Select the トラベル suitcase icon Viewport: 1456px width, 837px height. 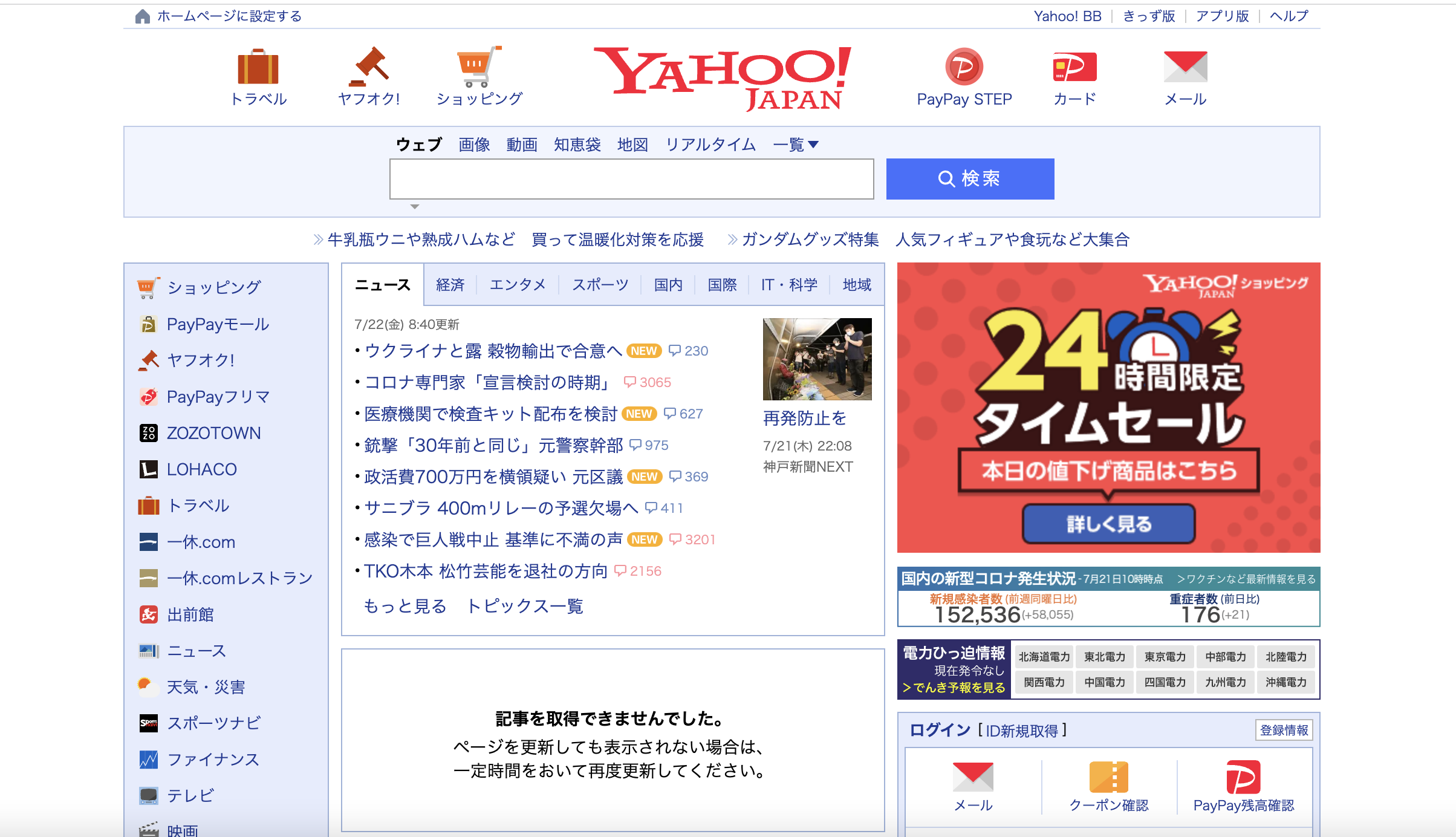coord(259,68)
